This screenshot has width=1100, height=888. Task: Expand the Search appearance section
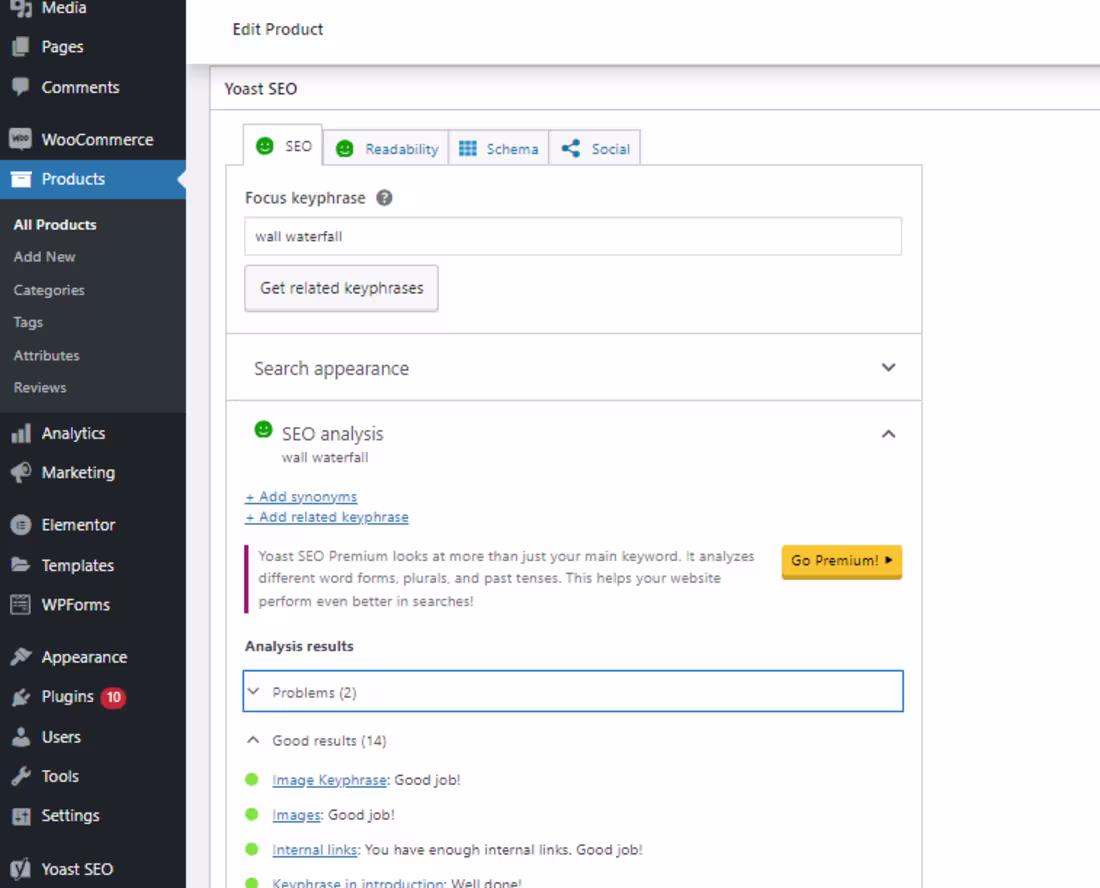click(x=574, y=368)
